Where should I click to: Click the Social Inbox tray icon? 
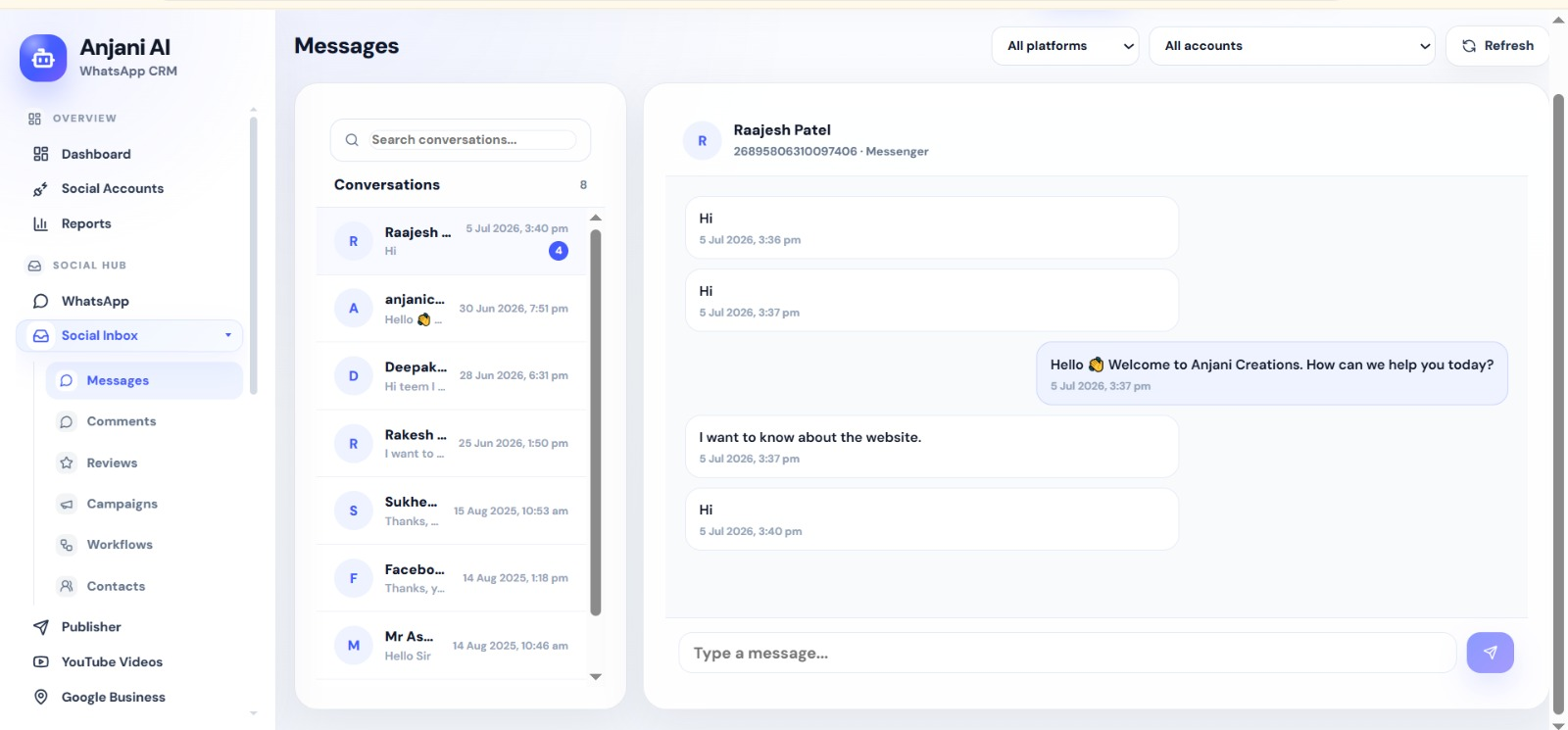tap(40, 336)
